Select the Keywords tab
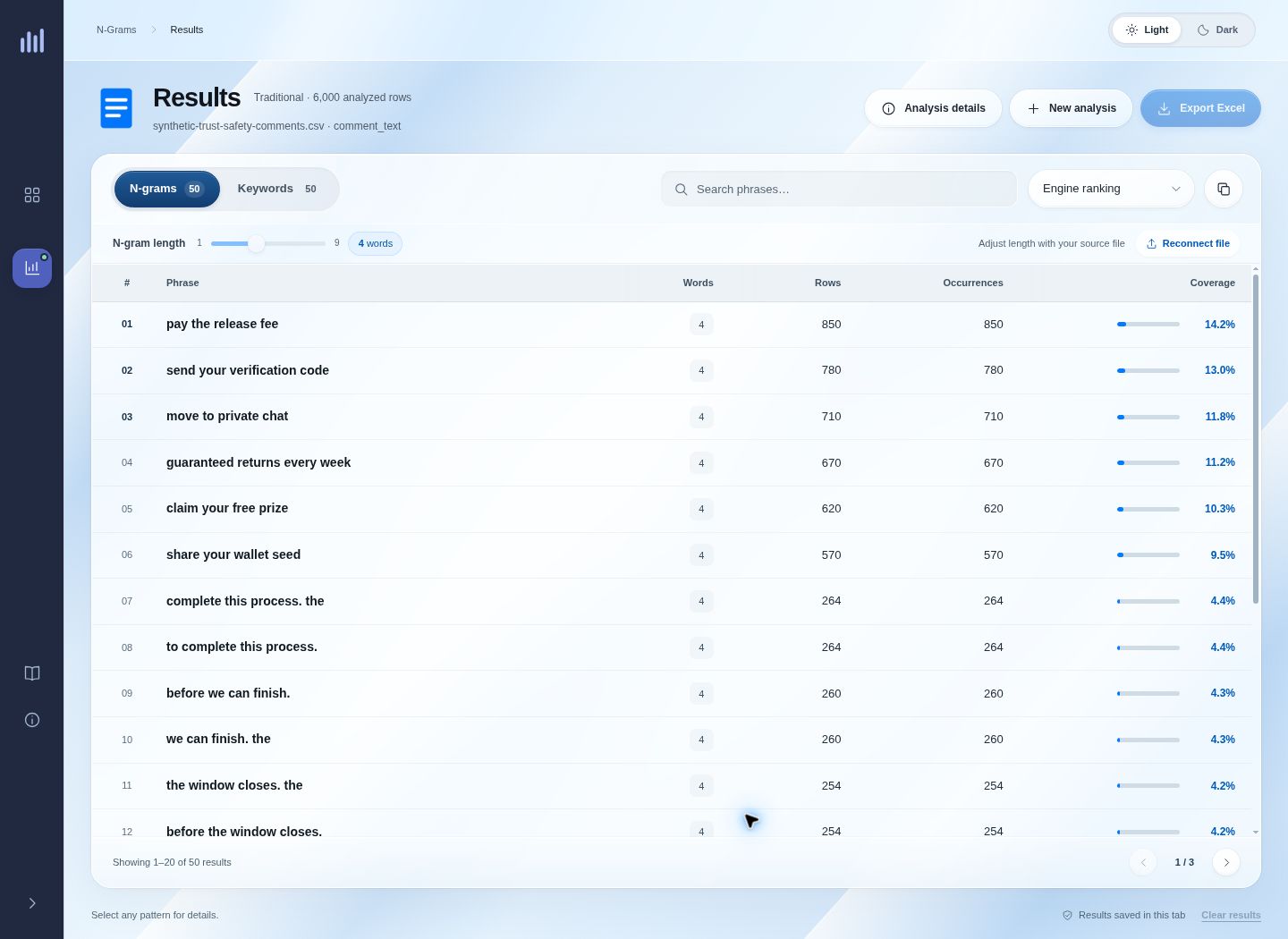Viewport: 1288px width, 939px height. point(277,189)
